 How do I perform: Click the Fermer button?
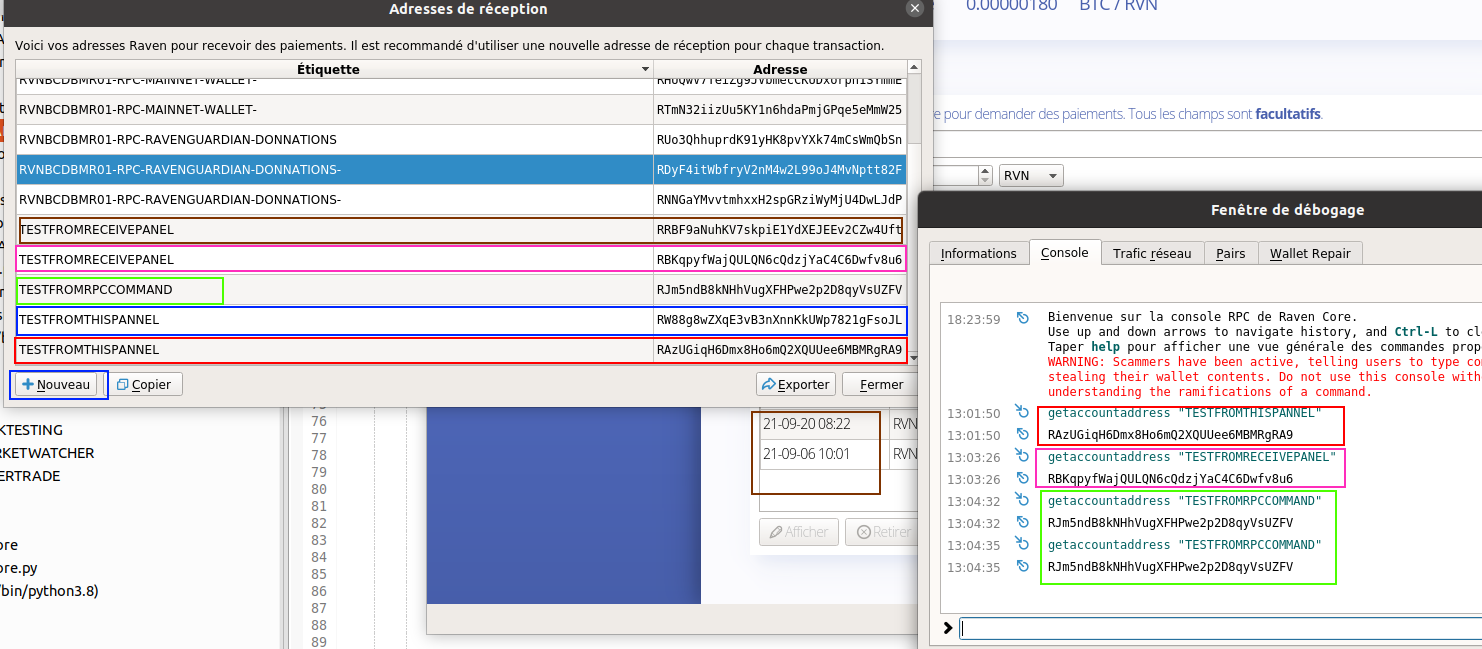click(x=881, y=384)
